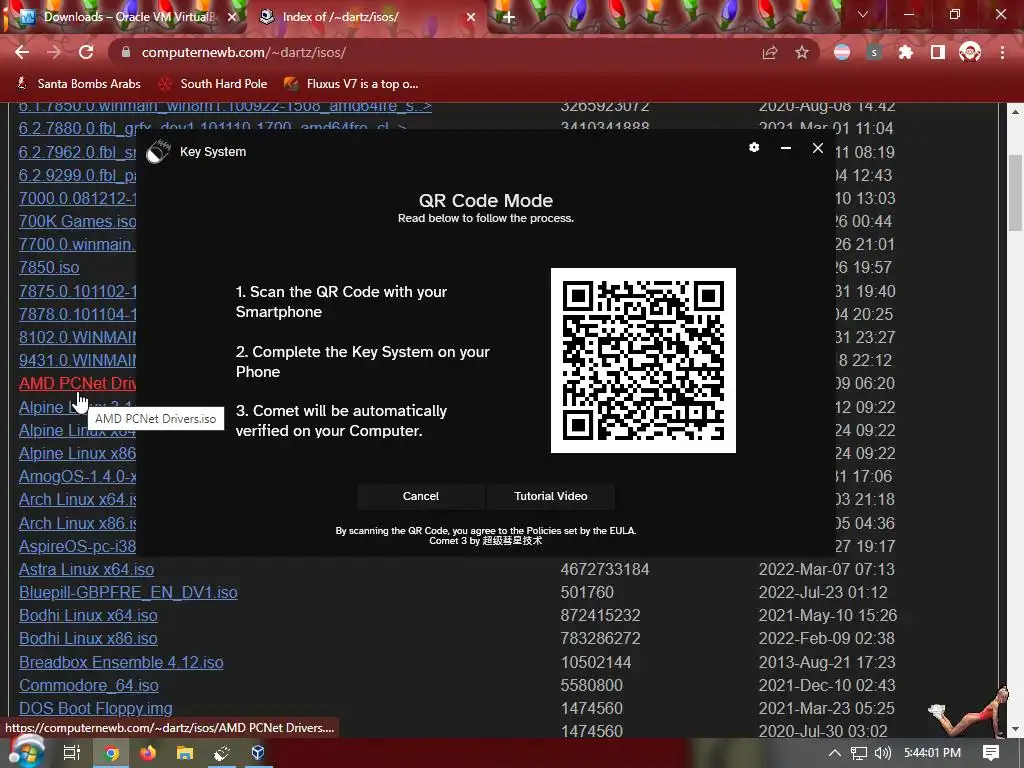Image resolution: width=1024 pixels, height=768 pixels.
Task: Reload the current page
Action: [86, 53]
